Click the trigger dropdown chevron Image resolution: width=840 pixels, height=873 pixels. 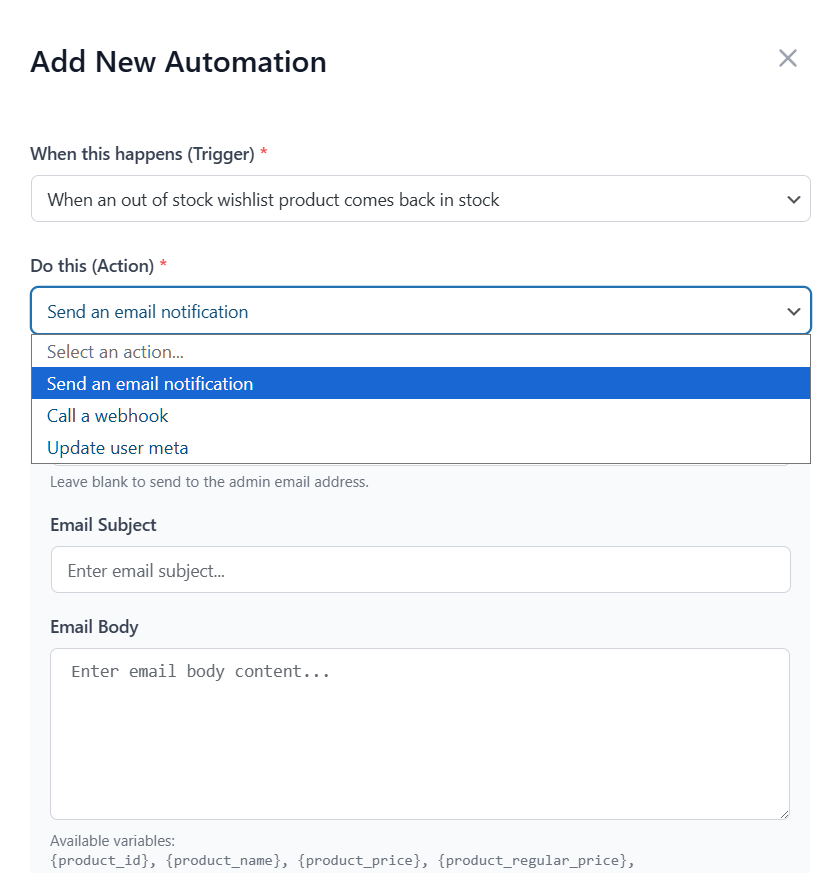795,199
